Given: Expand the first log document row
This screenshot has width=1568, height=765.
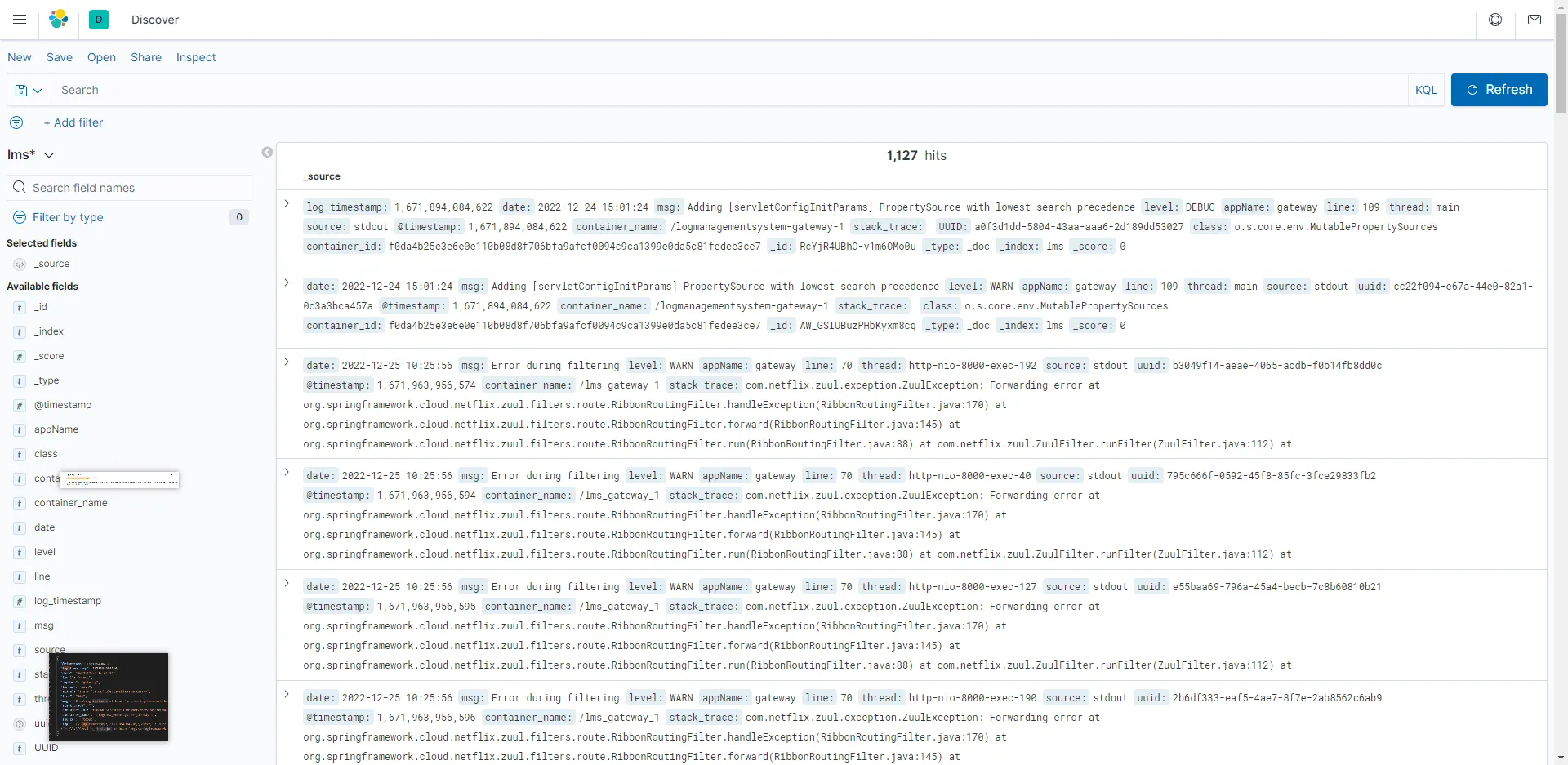Looking at the screenshot, I should click(287, 204).
